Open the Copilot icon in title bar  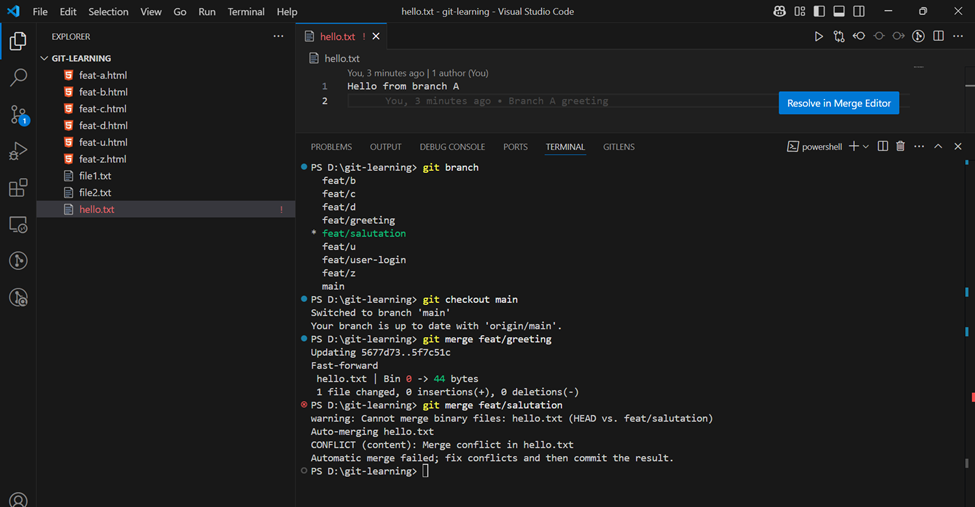point(779,11)
